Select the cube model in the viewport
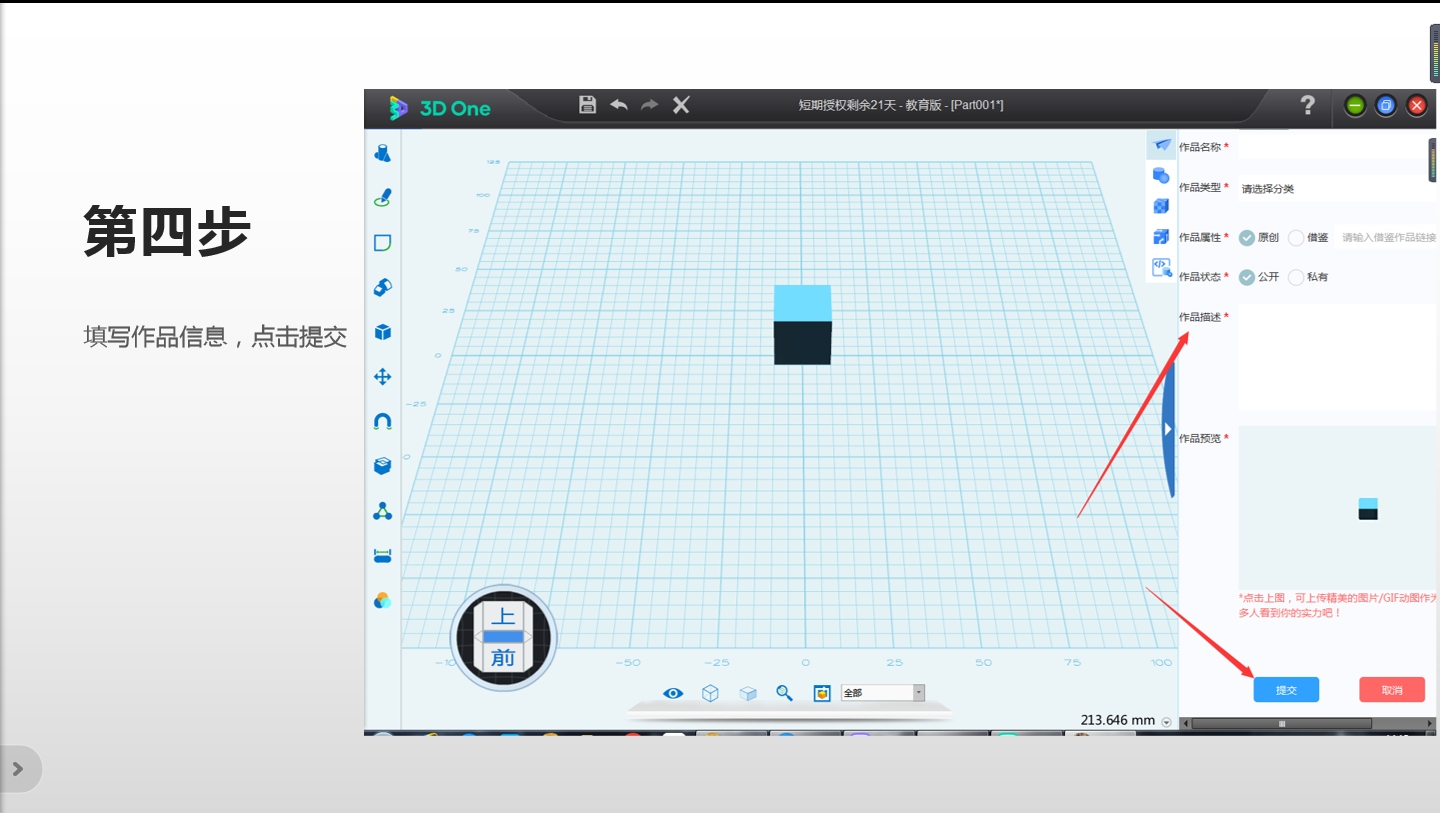The height and width of the screenshot is (813, 1440). (x=802, y=325)
